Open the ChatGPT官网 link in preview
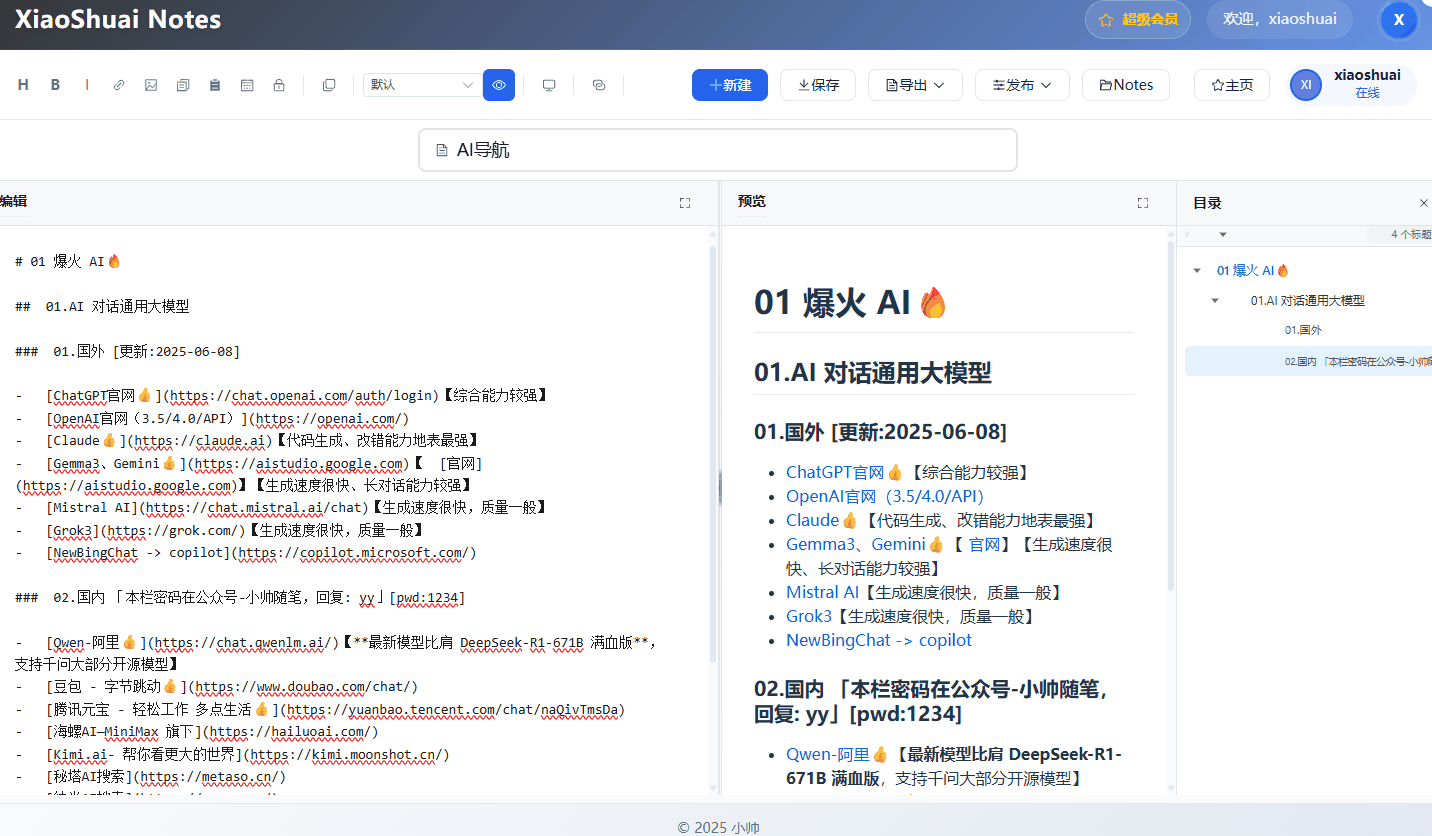1432x836 pixels. (x=844, y=472)
